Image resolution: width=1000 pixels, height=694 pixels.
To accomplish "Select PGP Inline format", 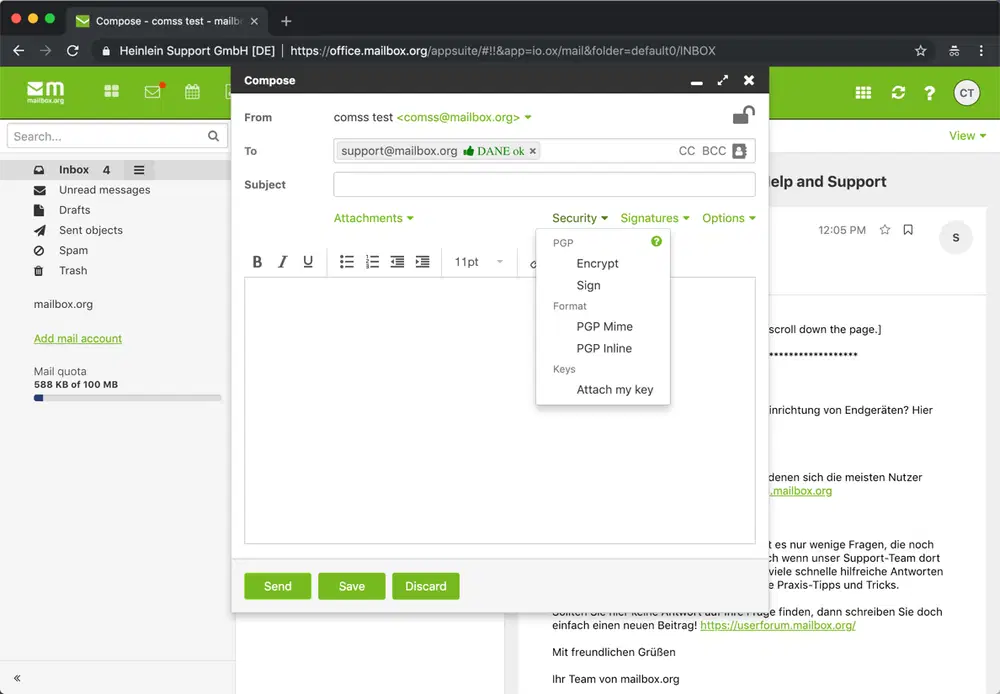I will pyautogui.click(x=604, y=348).
